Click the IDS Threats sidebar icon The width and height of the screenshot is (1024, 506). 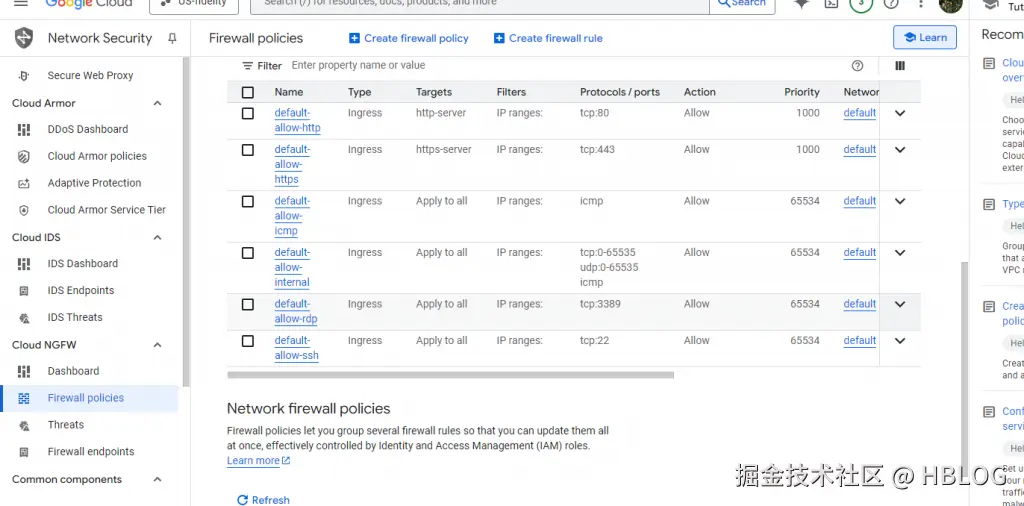[x=25, y=318]
